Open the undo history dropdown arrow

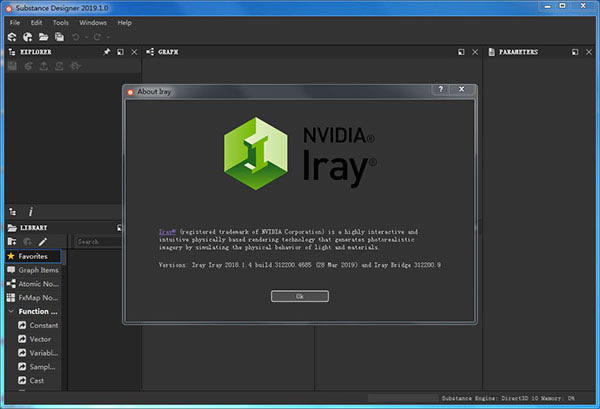[86, 37]
